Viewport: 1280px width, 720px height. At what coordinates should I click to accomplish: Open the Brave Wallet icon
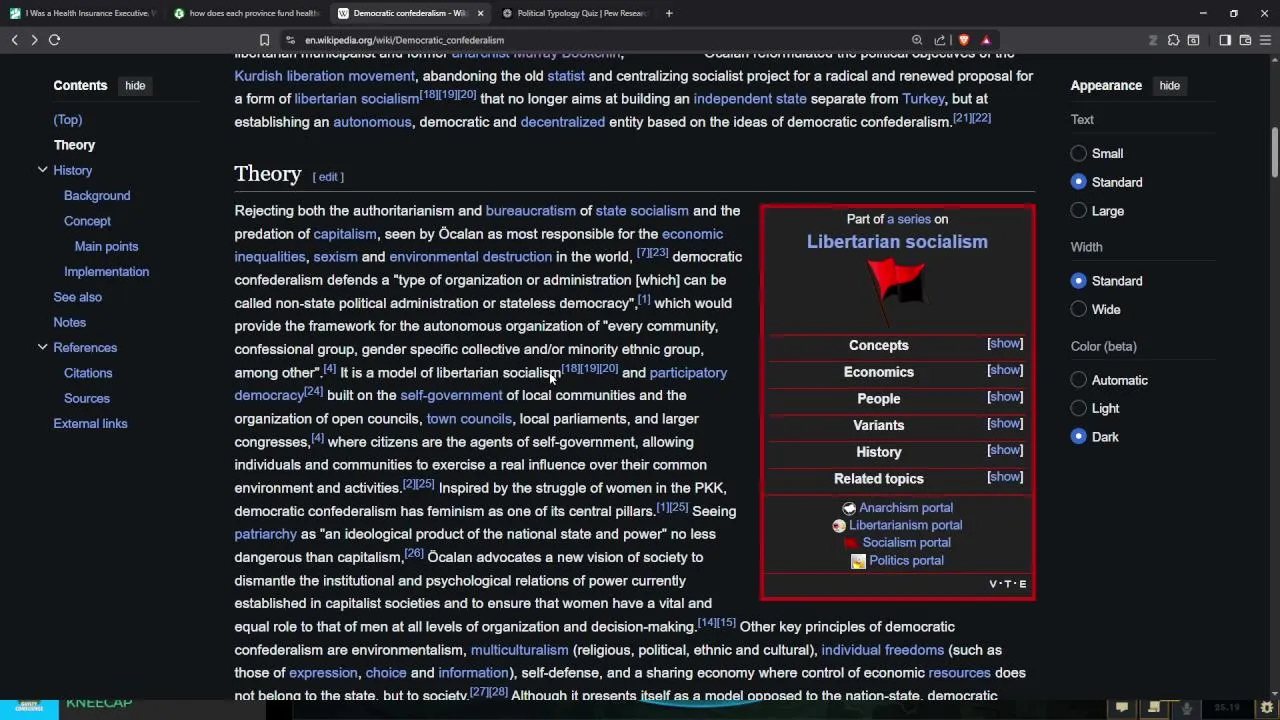coord(1245,40)
